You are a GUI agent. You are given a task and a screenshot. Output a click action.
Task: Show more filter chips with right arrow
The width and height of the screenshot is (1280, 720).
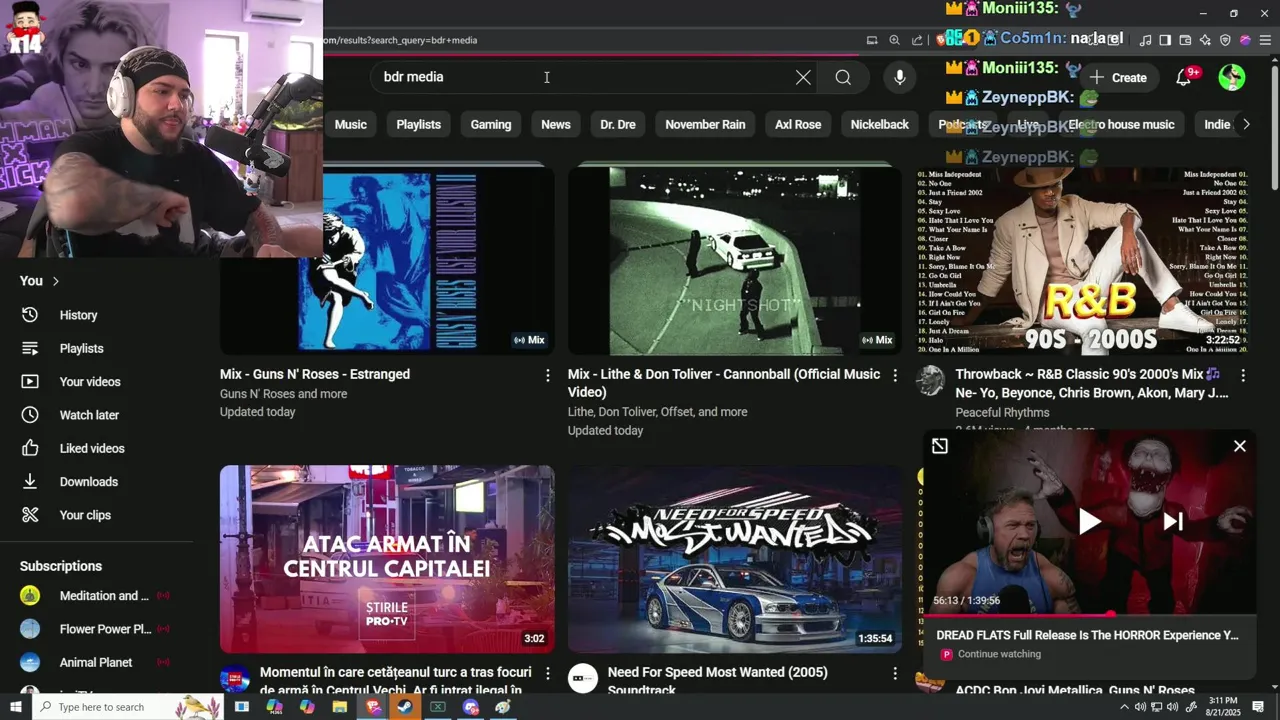1246,124
